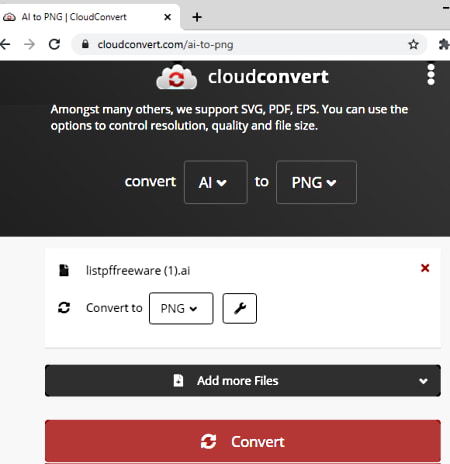
Task: Click the red Convert button
Action: coord(243,441)
